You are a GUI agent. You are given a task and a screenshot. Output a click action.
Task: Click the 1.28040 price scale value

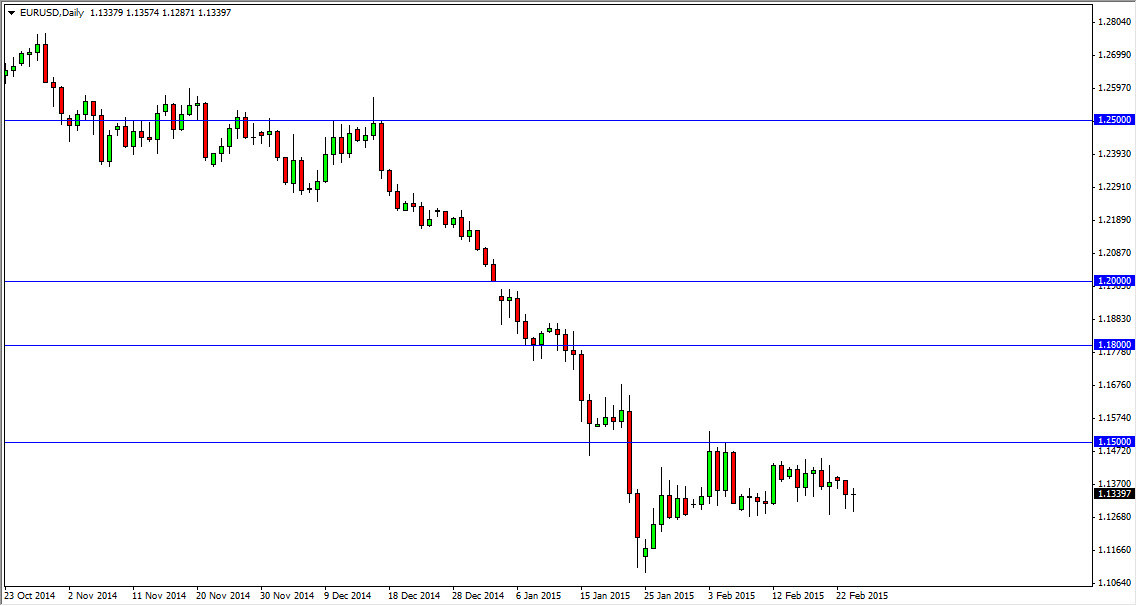[1115, 22]
